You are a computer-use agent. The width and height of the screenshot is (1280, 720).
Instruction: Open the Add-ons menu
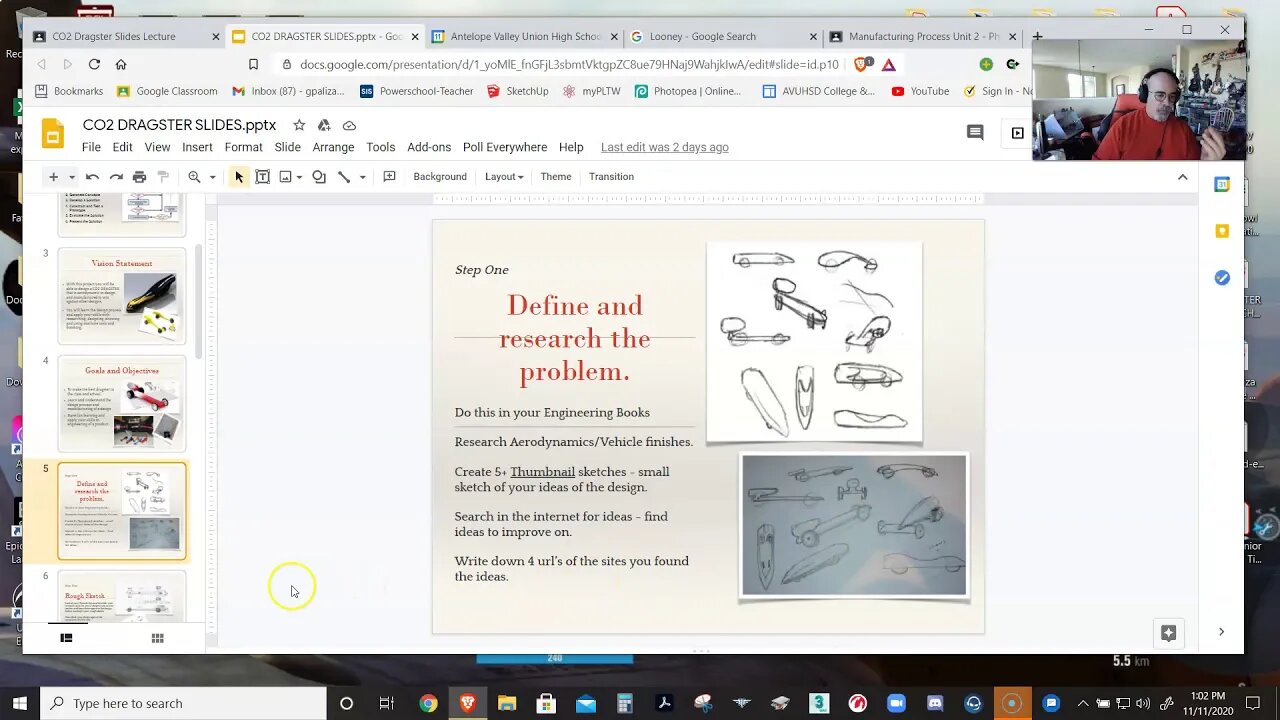tap(429, 147)
